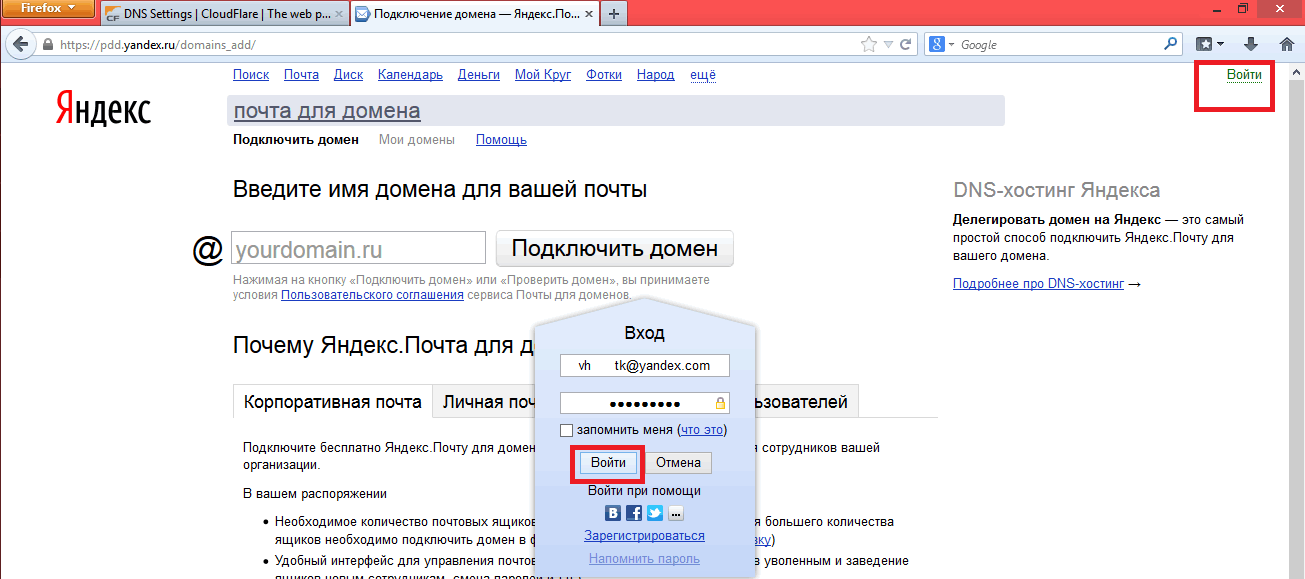Sign in with the Facebook icon
Image resolution: width=1305 pixels, height=579 pixels.
634,514
